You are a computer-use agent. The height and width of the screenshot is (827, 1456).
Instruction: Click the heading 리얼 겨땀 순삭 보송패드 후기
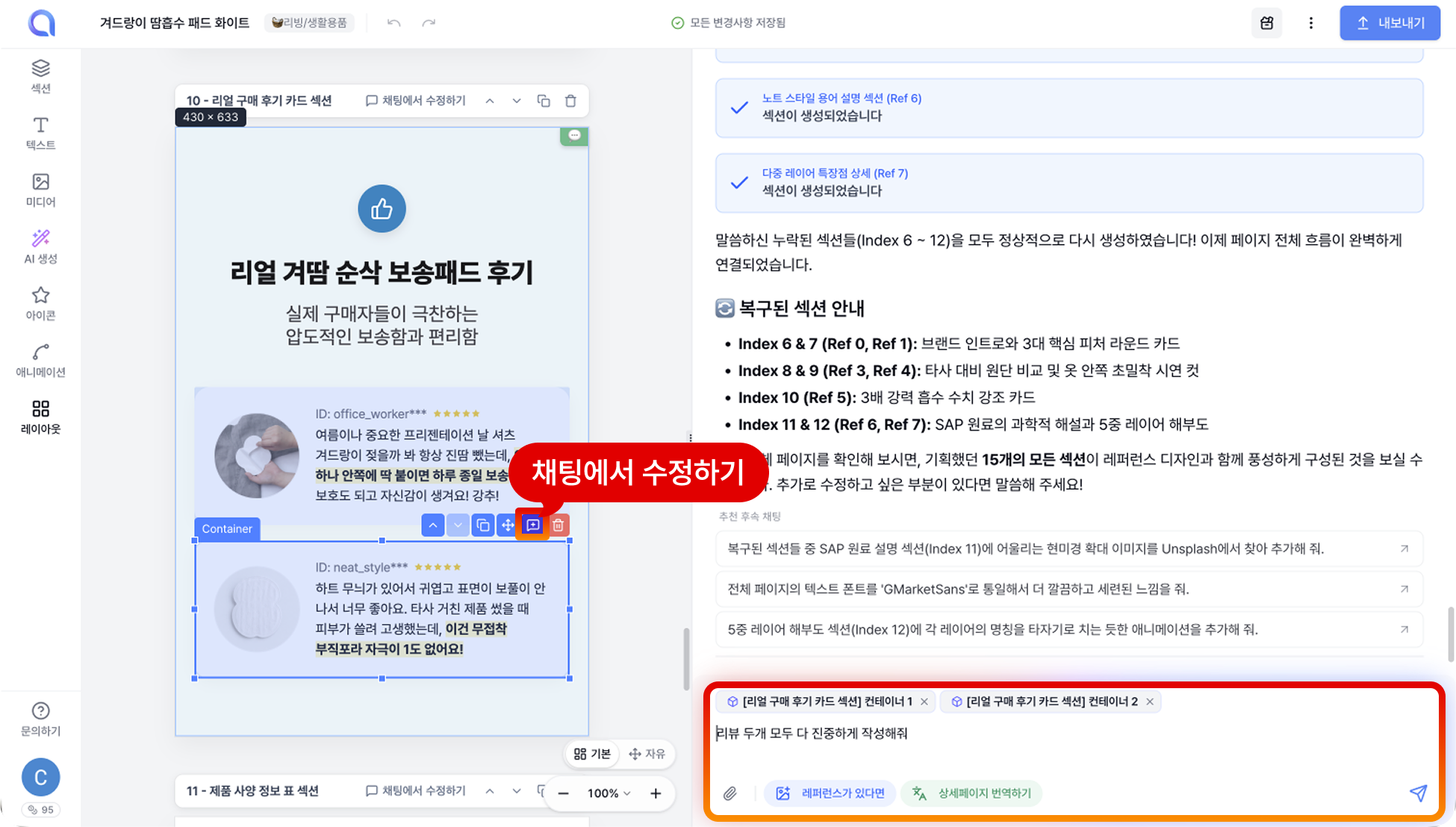pyautogui.click(x=382, y=272)
